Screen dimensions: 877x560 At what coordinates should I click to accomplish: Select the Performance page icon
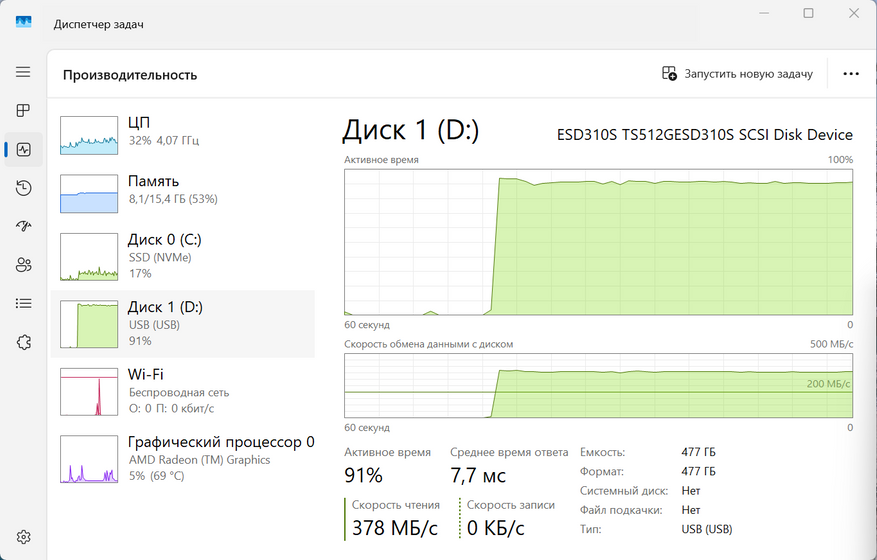[23, 150]
